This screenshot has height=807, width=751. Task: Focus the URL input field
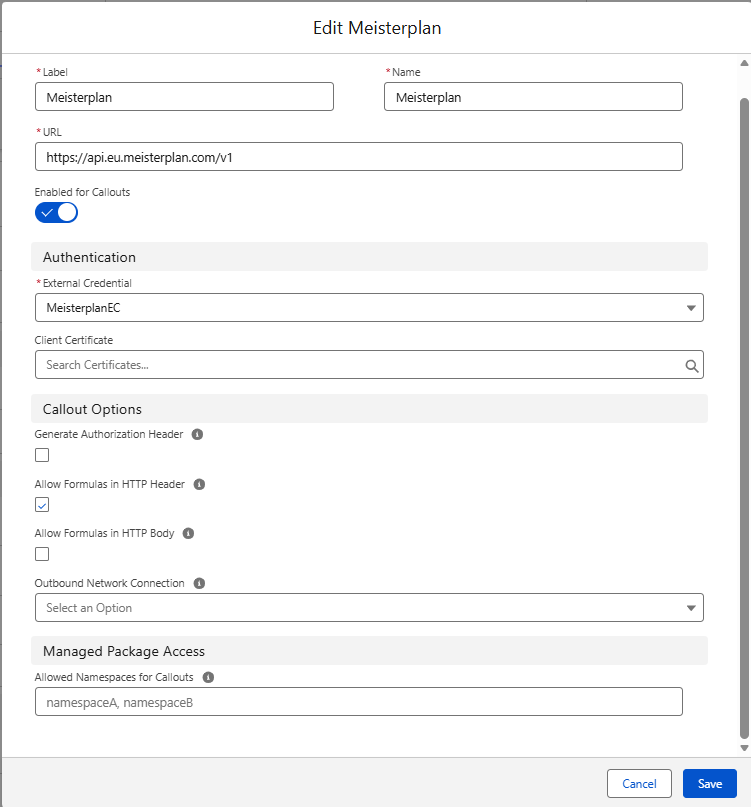(x=359, y=157)
